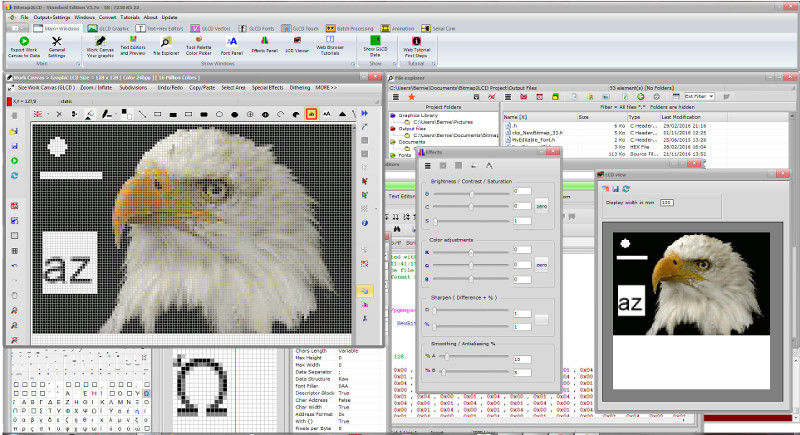Launch the LCD Viewer
This screenshot has height=435, width=800.
297,40
